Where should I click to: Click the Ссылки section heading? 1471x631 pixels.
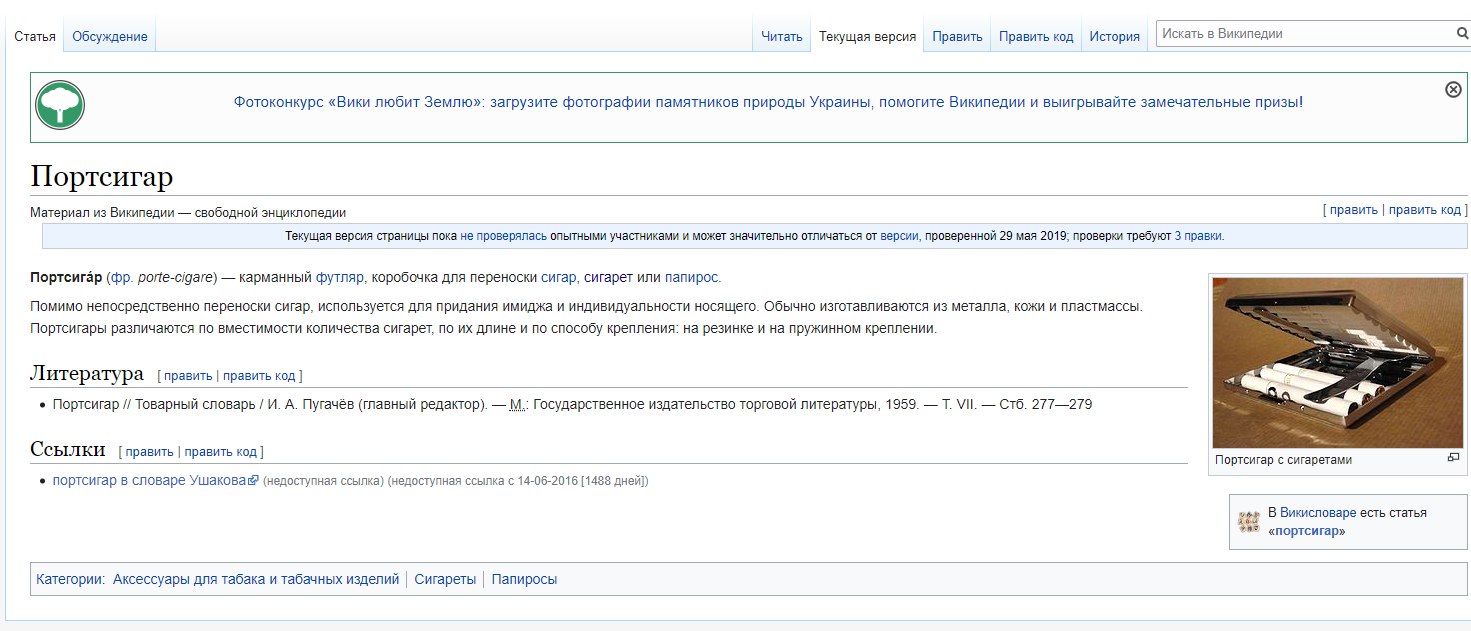(68, 450)
